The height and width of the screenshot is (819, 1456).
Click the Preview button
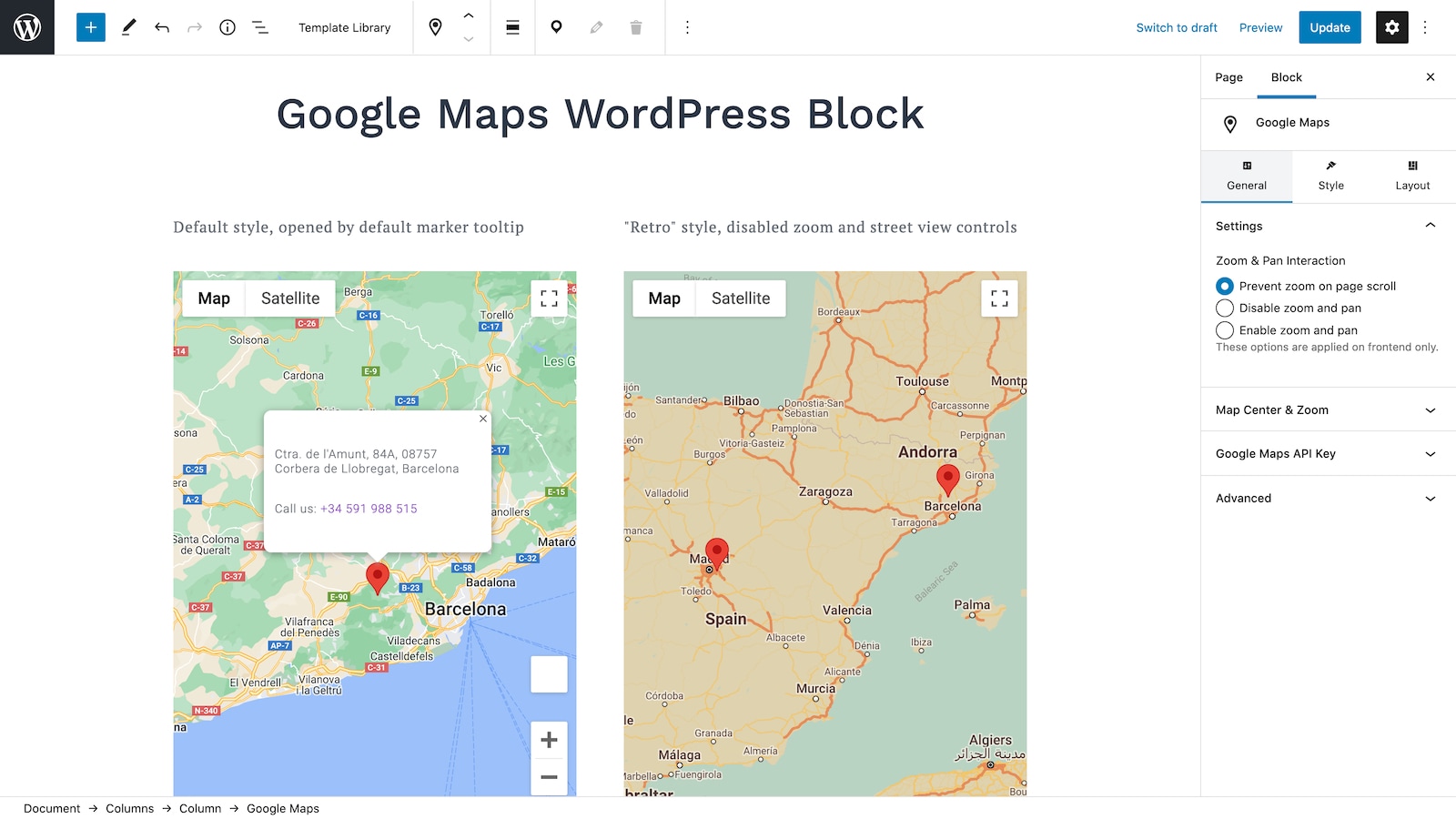[x=1260, y=27]
